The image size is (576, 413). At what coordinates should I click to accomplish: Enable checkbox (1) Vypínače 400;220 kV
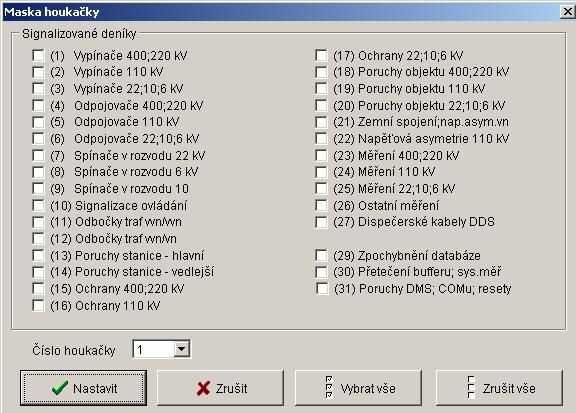[x=38, y=55]
